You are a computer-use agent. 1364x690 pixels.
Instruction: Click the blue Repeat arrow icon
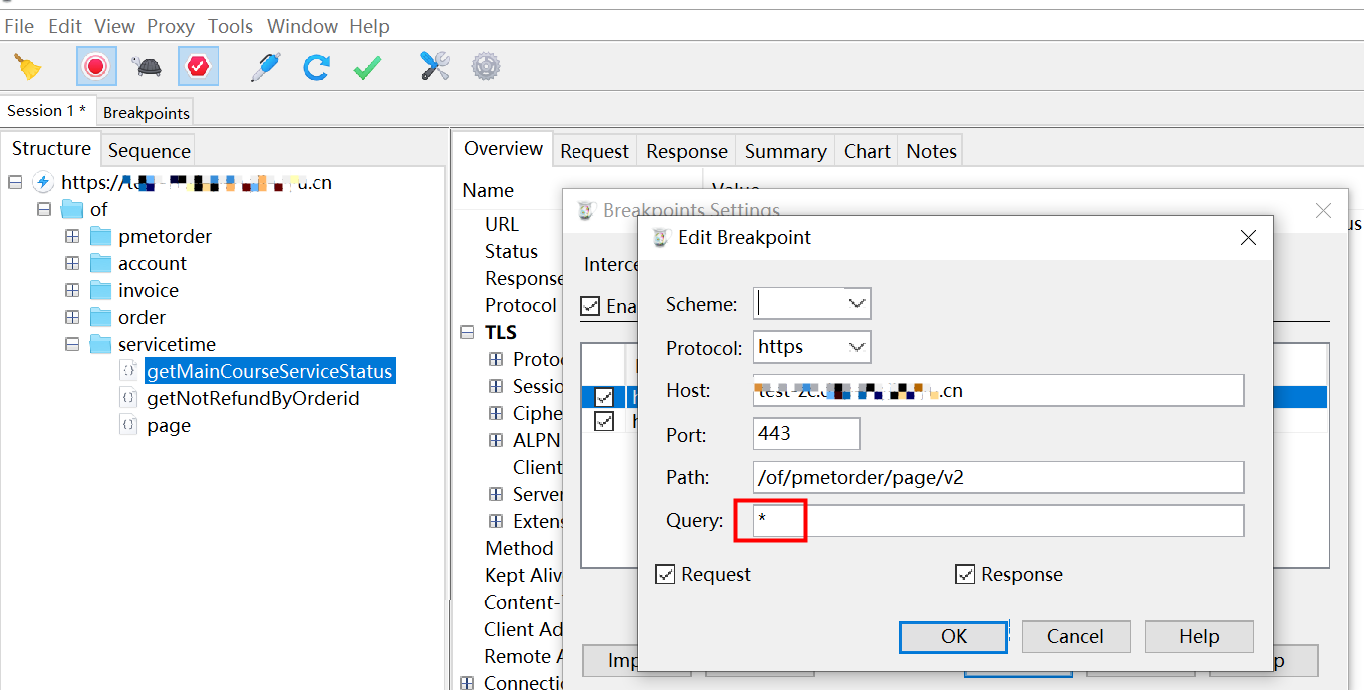pyautogui.click(x=316, y=67)
